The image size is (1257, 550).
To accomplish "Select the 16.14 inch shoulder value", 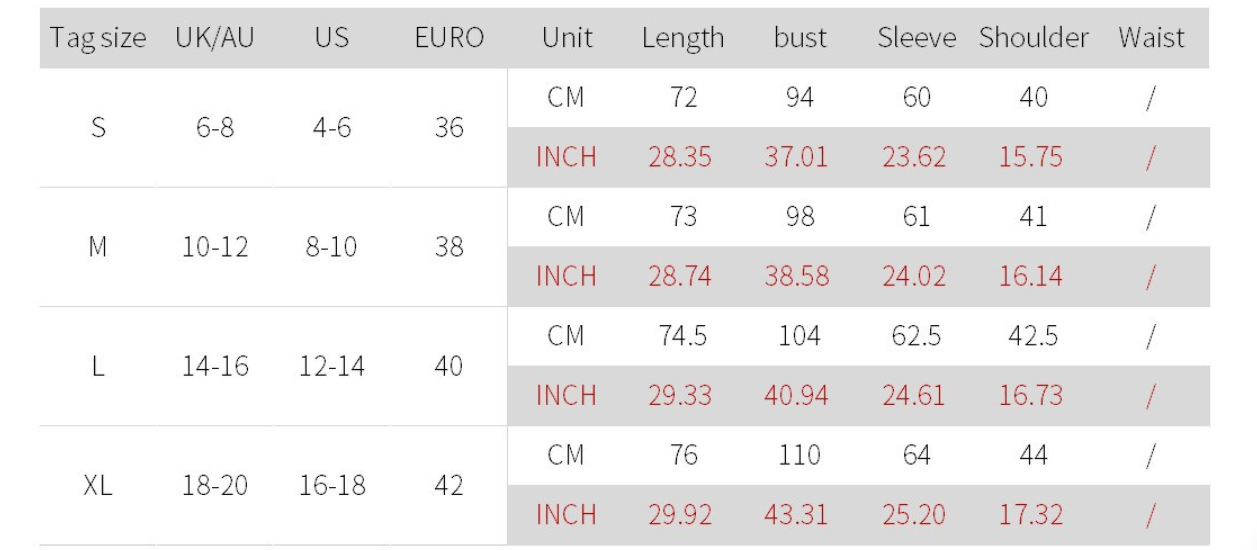I will [1031, 277].
